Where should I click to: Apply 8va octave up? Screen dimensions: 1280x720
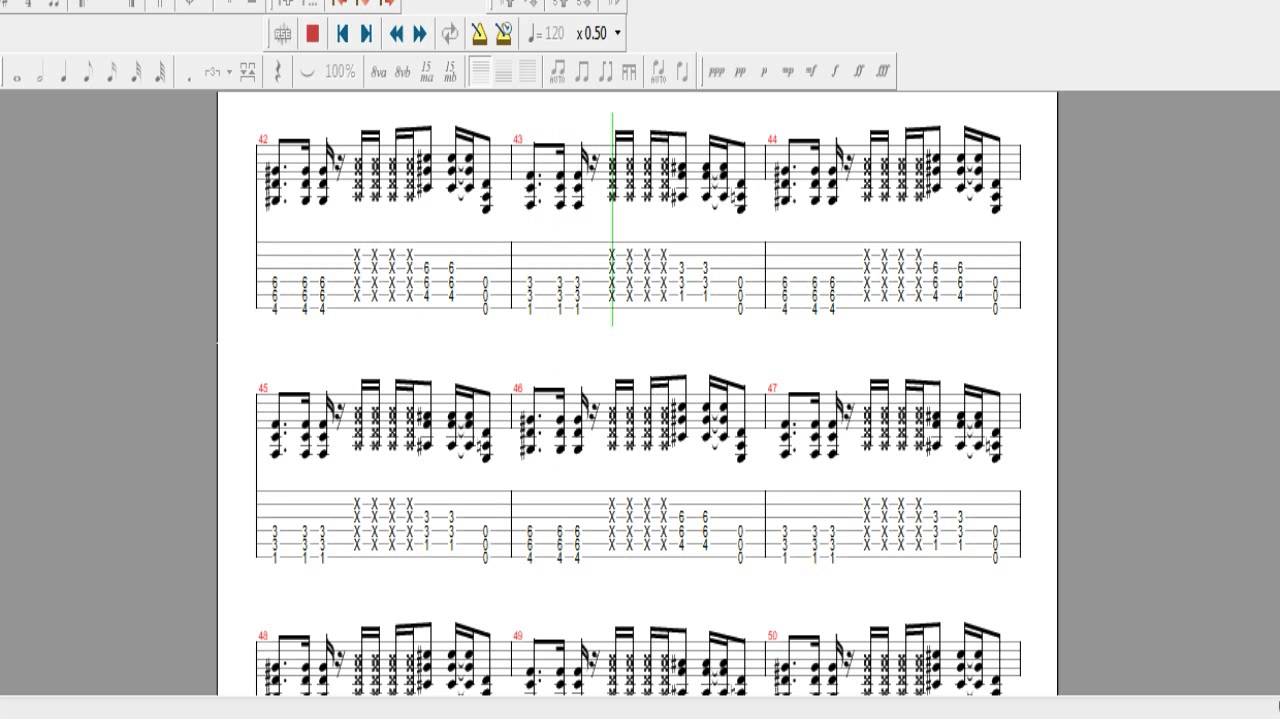click(378, 72)
